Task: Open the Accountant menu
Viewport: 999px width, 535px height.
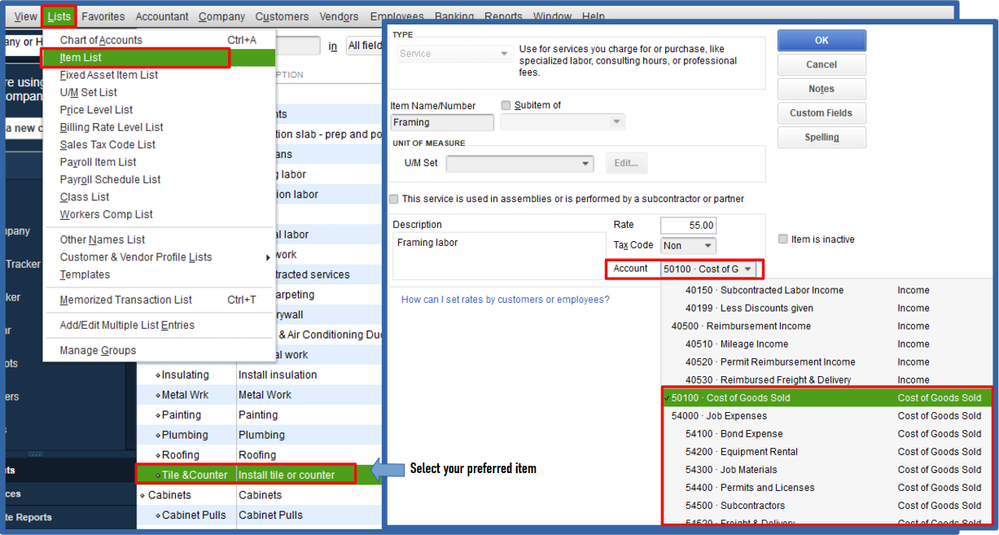Action: pos(162,17)
